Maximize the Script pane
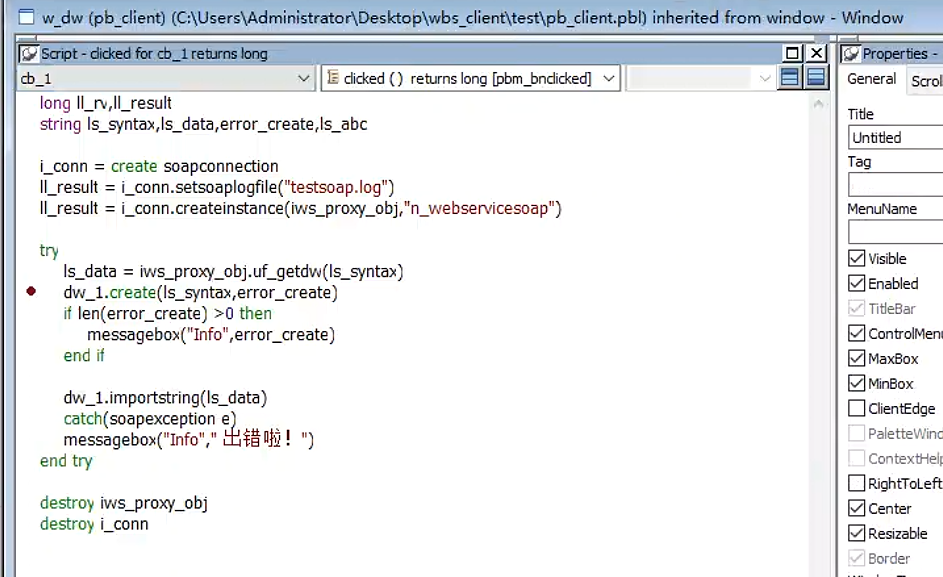Viewport: 943px width, 577px height. [792, 54]
